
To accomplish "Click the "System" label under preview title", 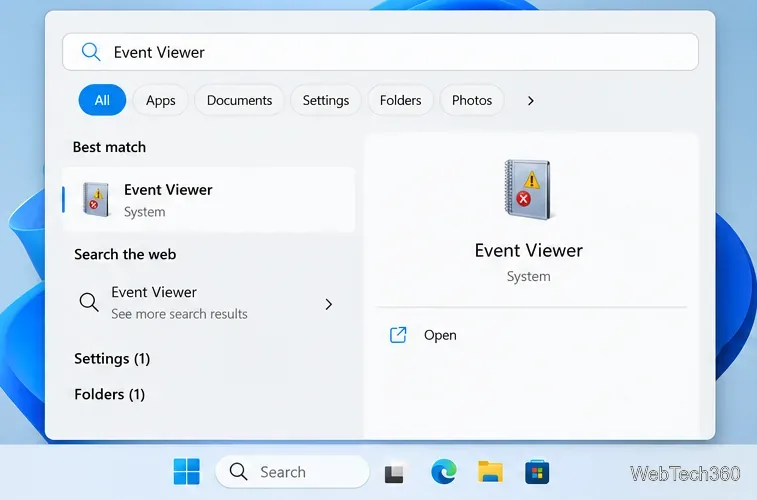I will pyautogui.click(x=529, y=277).
